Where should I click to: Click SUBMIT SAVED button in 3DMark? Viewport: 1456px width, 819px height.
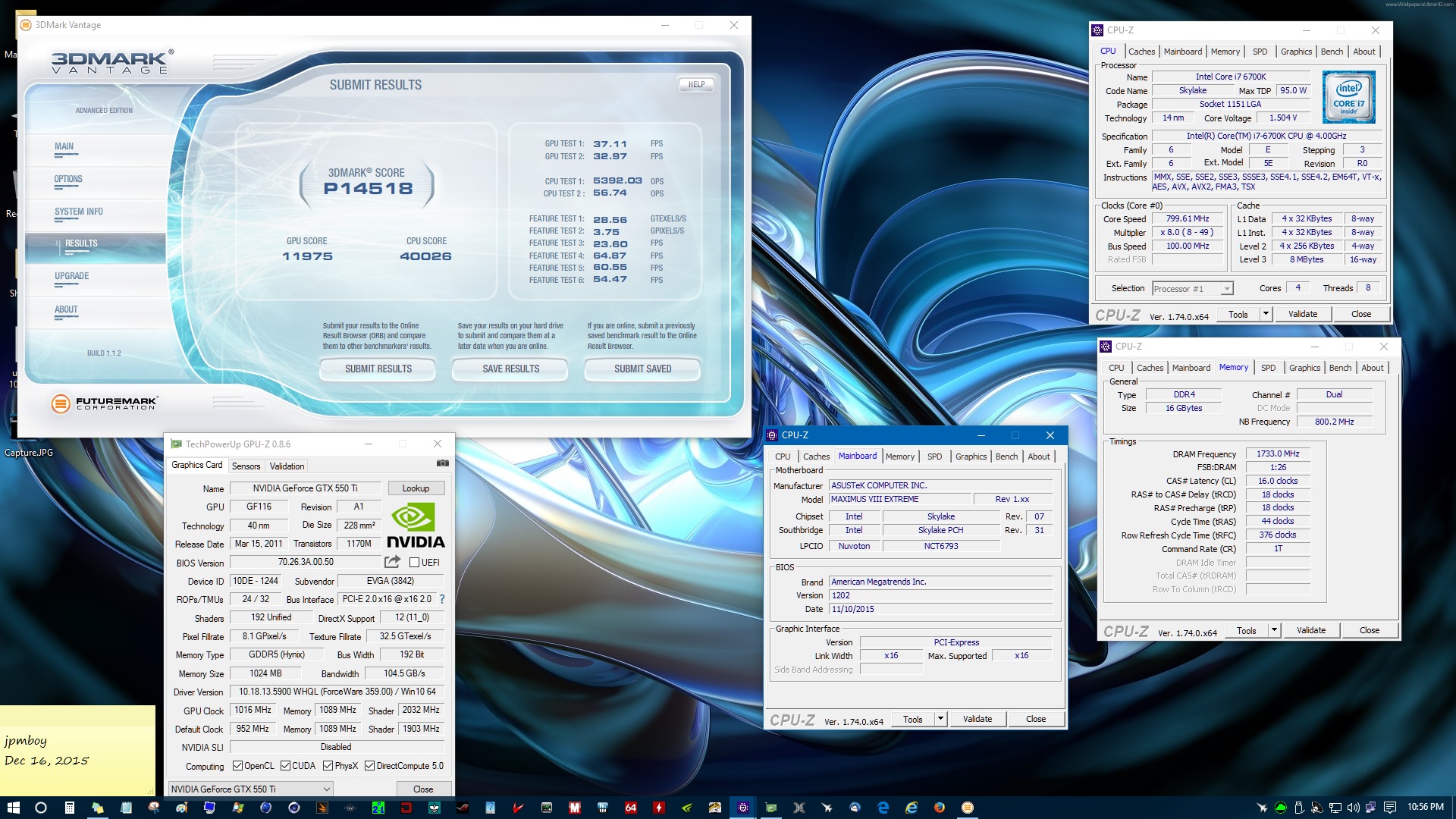tap(642, 369)
